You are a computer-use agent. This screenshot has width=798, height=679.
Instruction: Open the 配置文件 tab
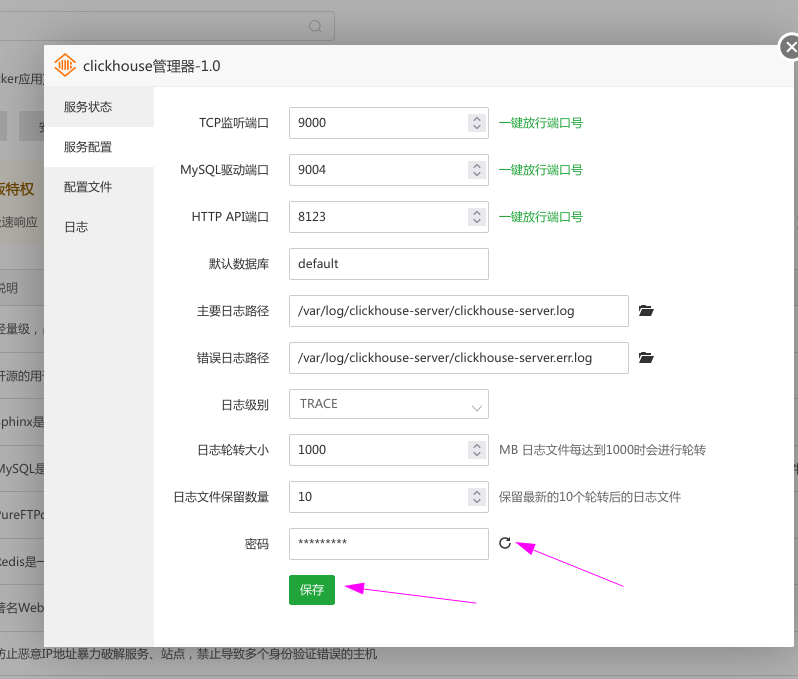[x=99, y=187]
